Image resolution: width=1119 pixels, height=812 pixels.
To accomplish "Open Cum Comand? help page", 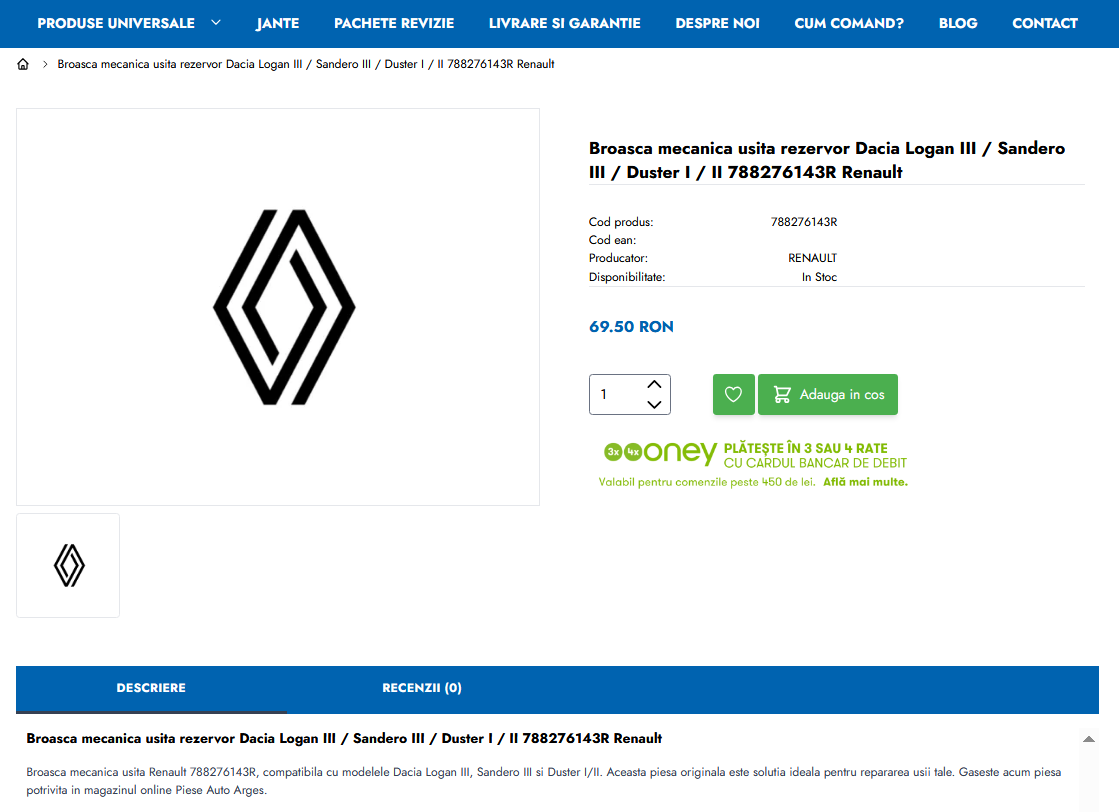I will (x=849, y=23).
